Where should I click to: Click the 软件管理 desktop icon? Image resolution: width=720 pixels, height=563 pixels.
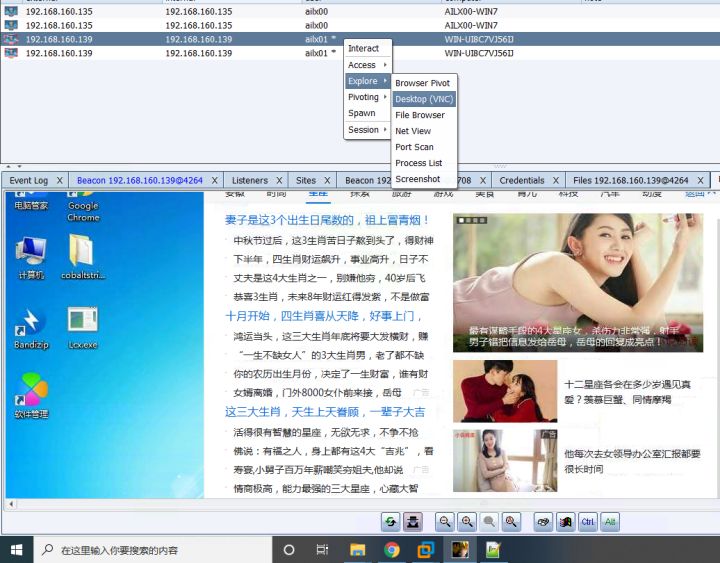coord(31,396)
